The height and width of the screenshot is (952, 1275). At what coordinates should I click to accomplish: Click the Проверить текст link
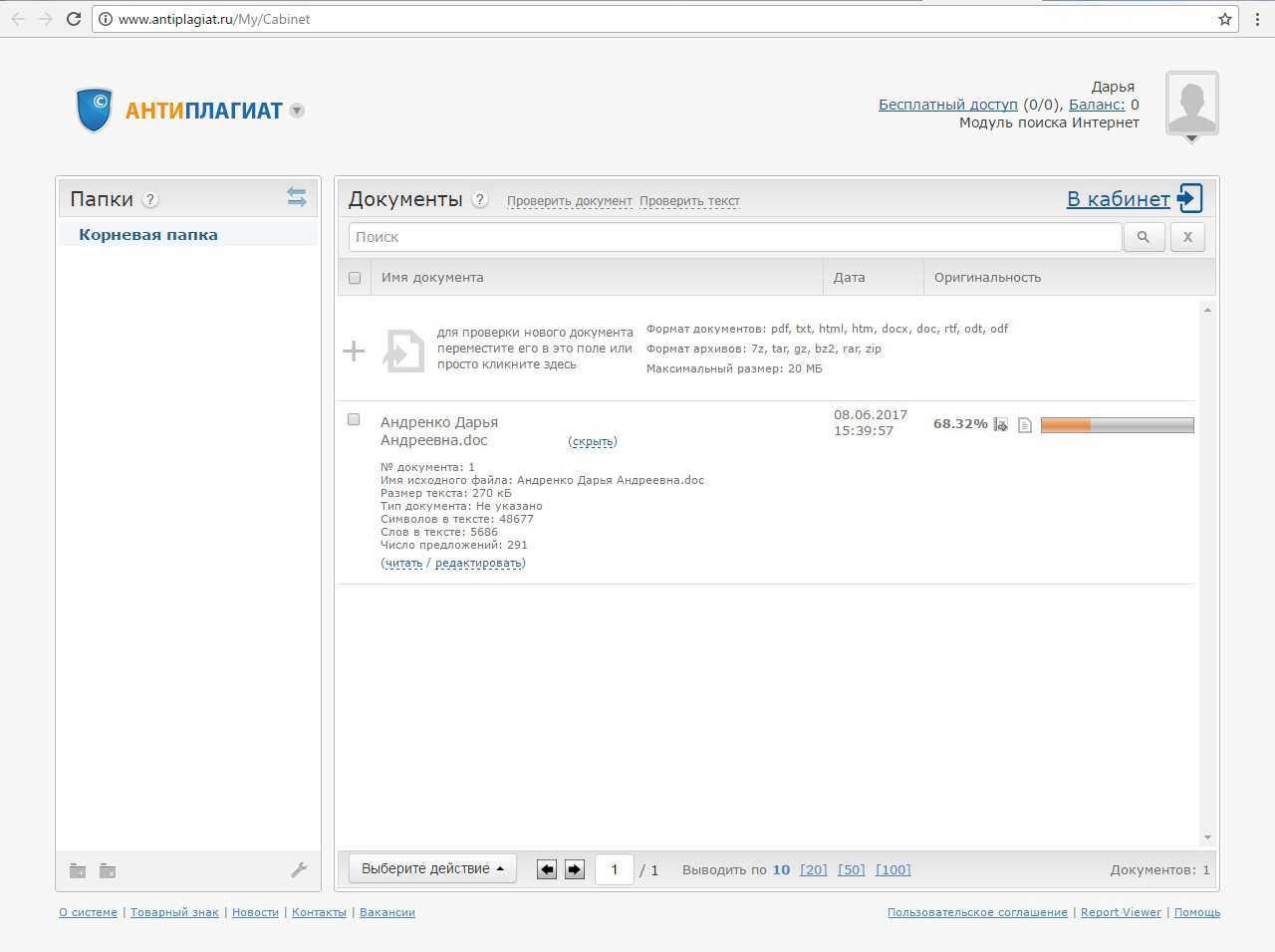point(689,201)
